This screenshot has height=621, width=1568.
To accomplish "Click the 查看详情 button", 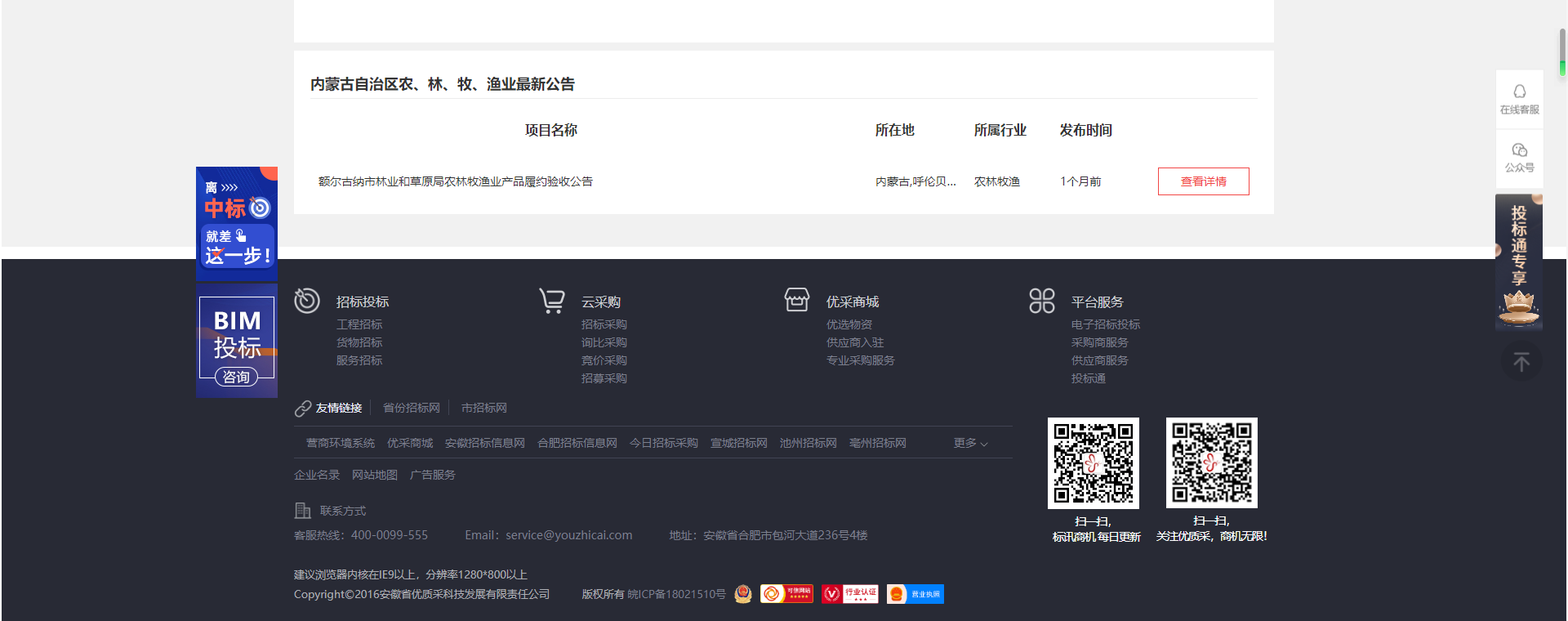I will click(1203, 181).
